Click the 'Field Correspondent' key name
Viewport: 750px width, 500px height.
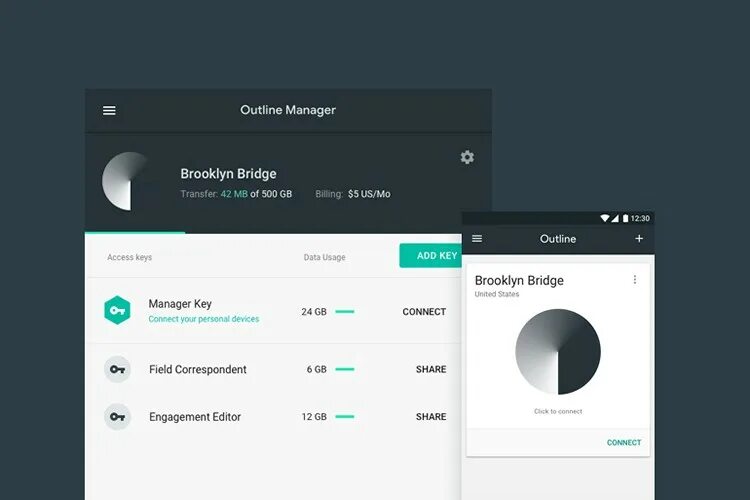pyautogui.click(x=198, y=369)
